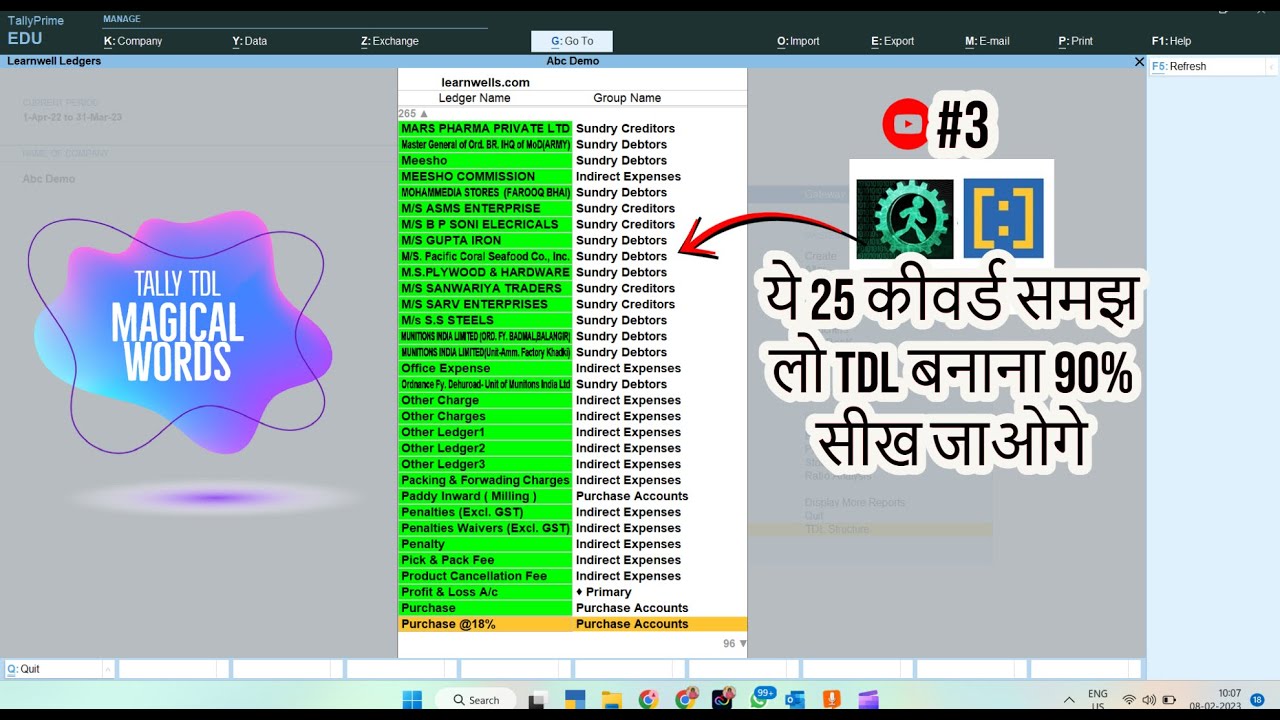Image resolution: width=1280 pixels, height=720 pixels.
Task: Open F1: Help menu
Action: [x=1171, y=41]
